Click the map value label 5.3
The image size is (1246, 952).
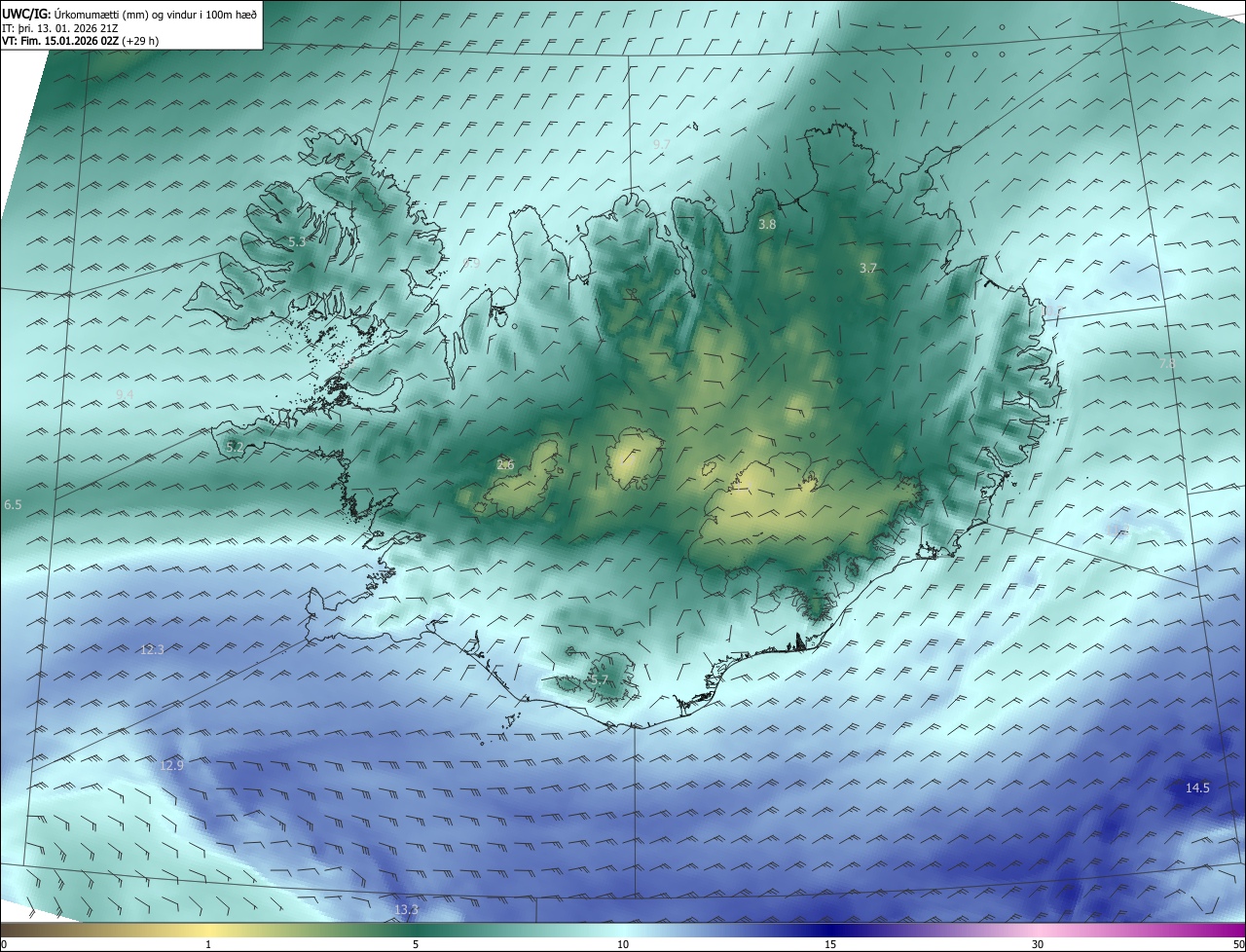(x=297, y=241)
